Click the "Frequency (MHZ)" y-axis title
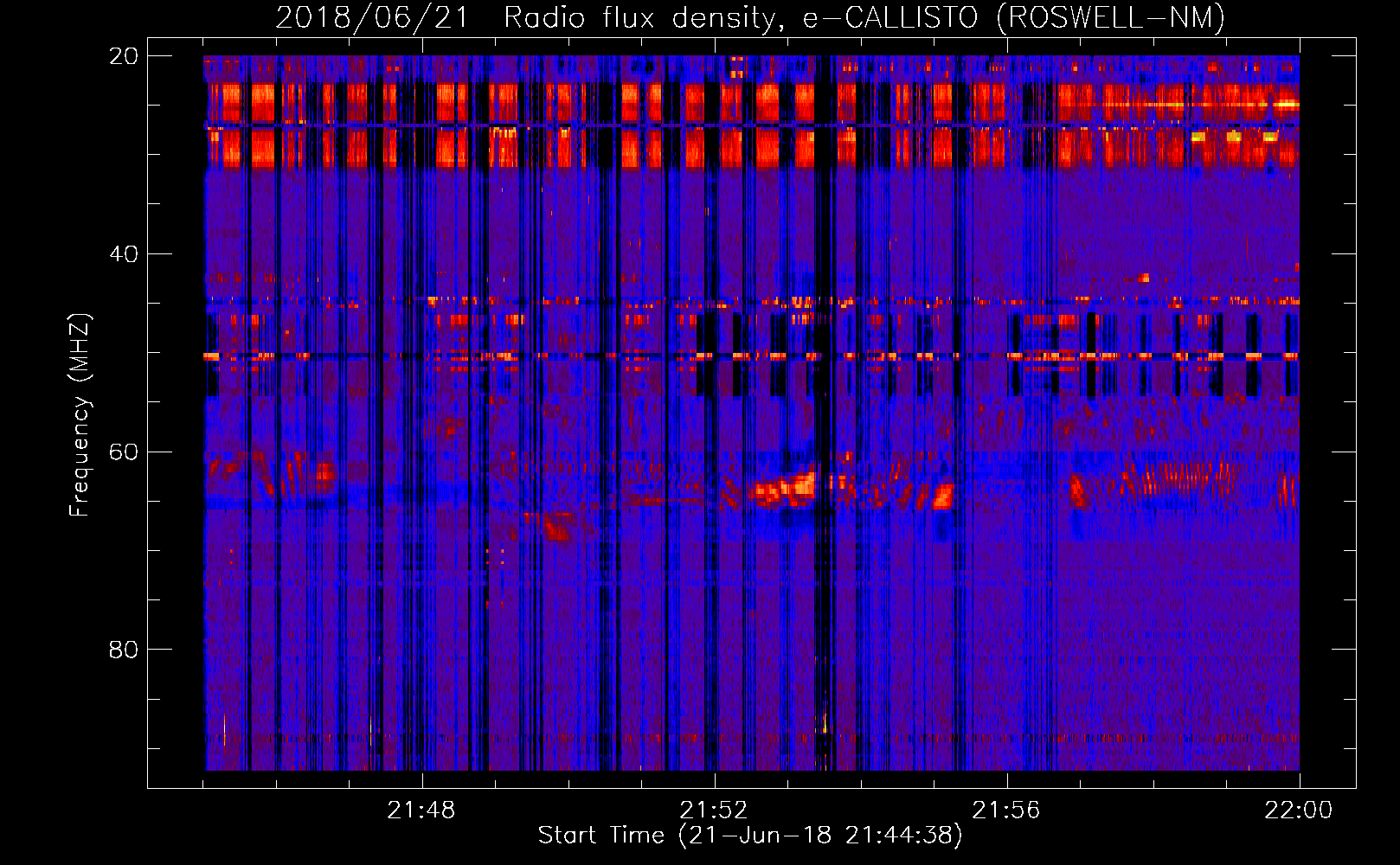The width and height of the screenshot is (1400, 865). pyautogui.click(x=80, y=415)
